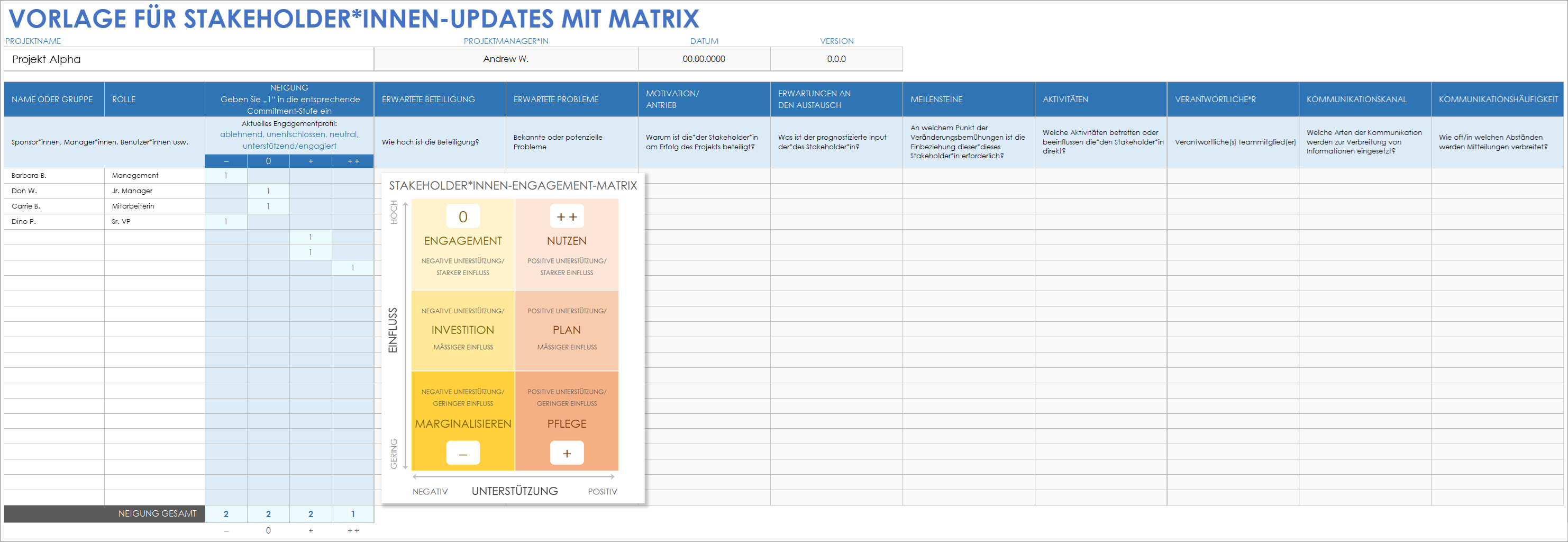Select the POSITIV axis label
Viewport: 1568px width, 542px height.
click(x=603, y=492)
